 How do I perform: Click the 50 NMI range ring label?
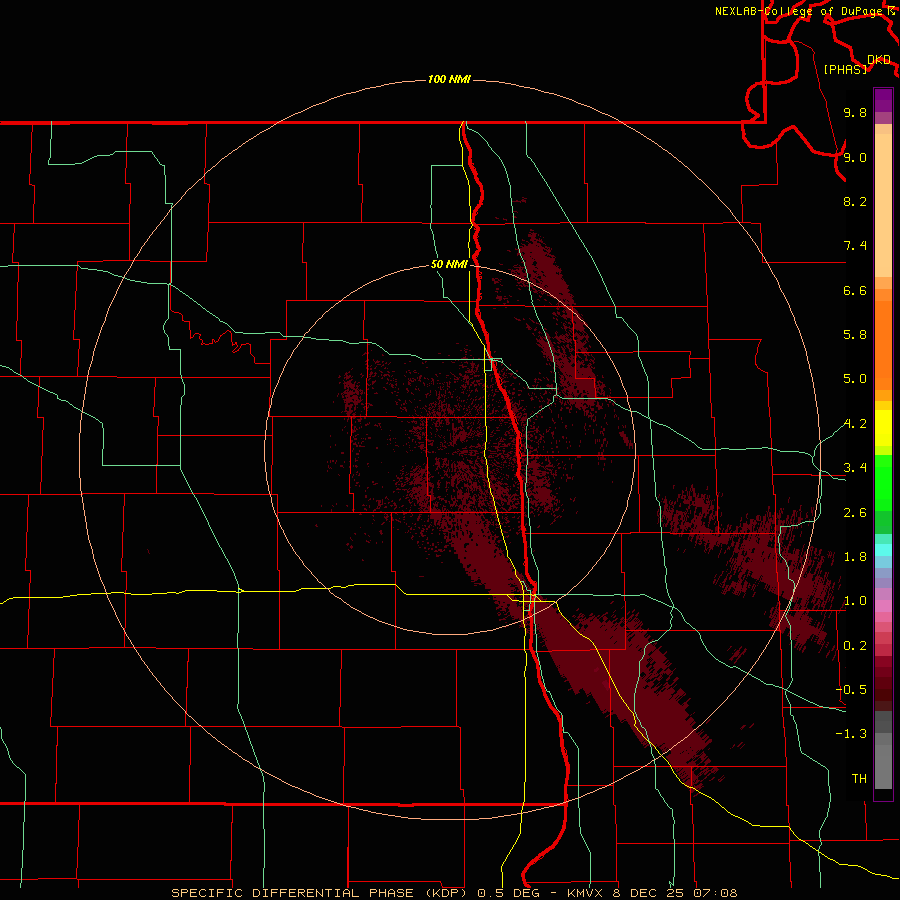(449, 264)
